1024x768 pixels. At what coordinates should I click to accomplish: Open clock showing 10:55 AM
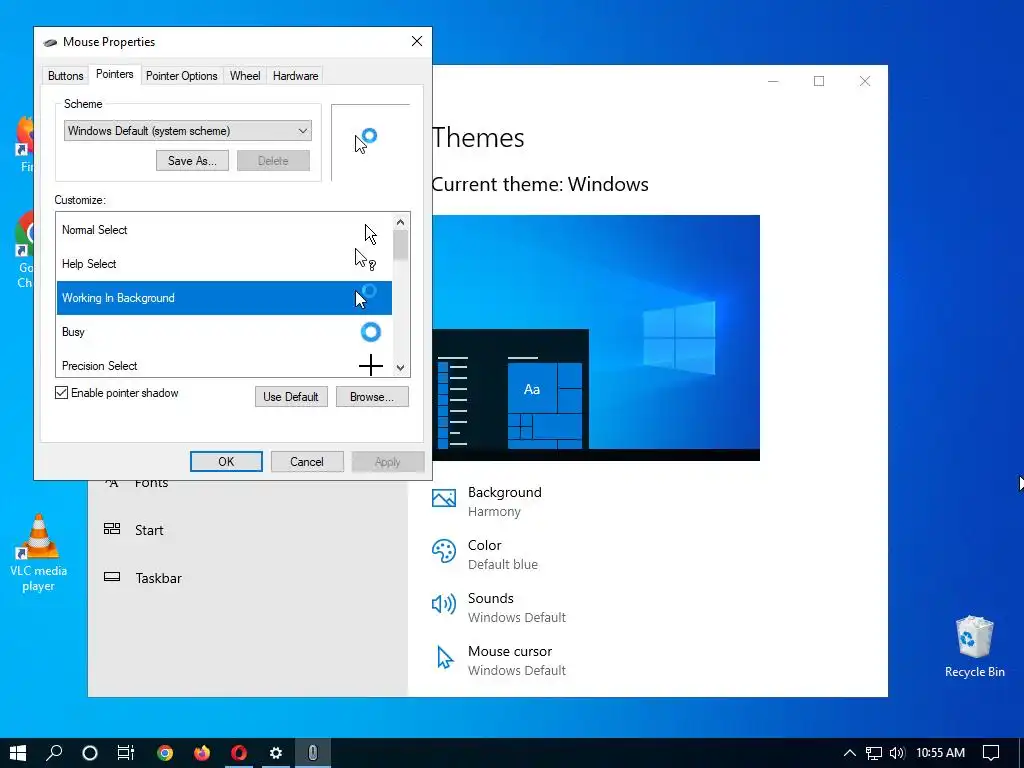pos(940,753)
